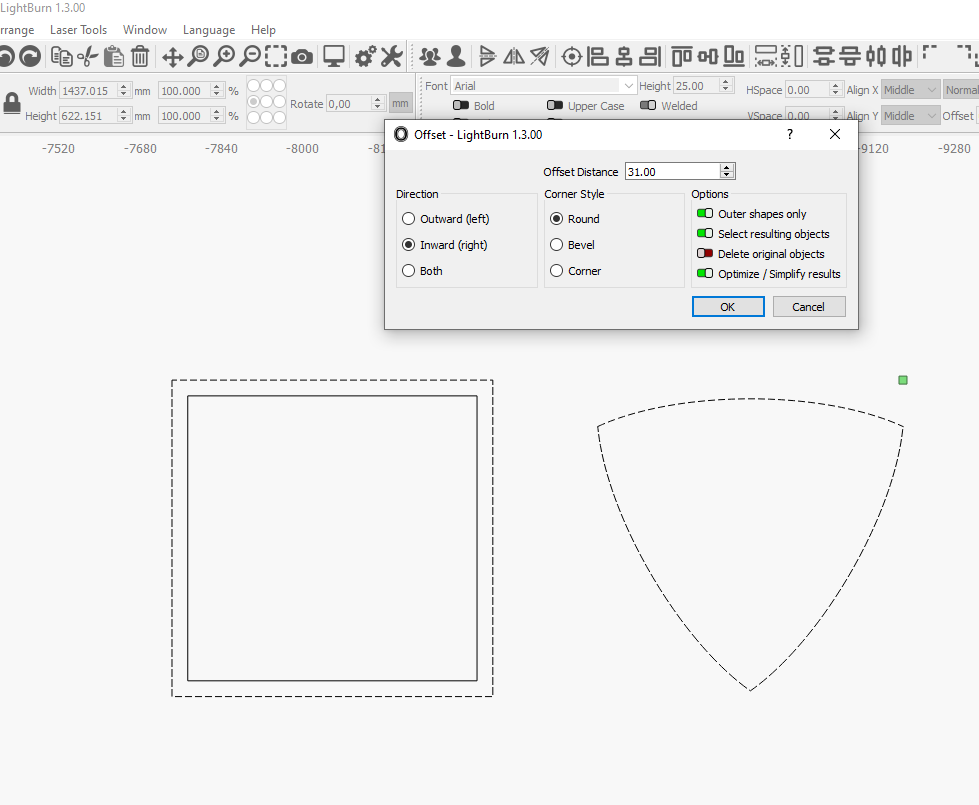The width and height of the screenshot is (979, 805).
Task: Click the Group objects icon
Action: 430,57
